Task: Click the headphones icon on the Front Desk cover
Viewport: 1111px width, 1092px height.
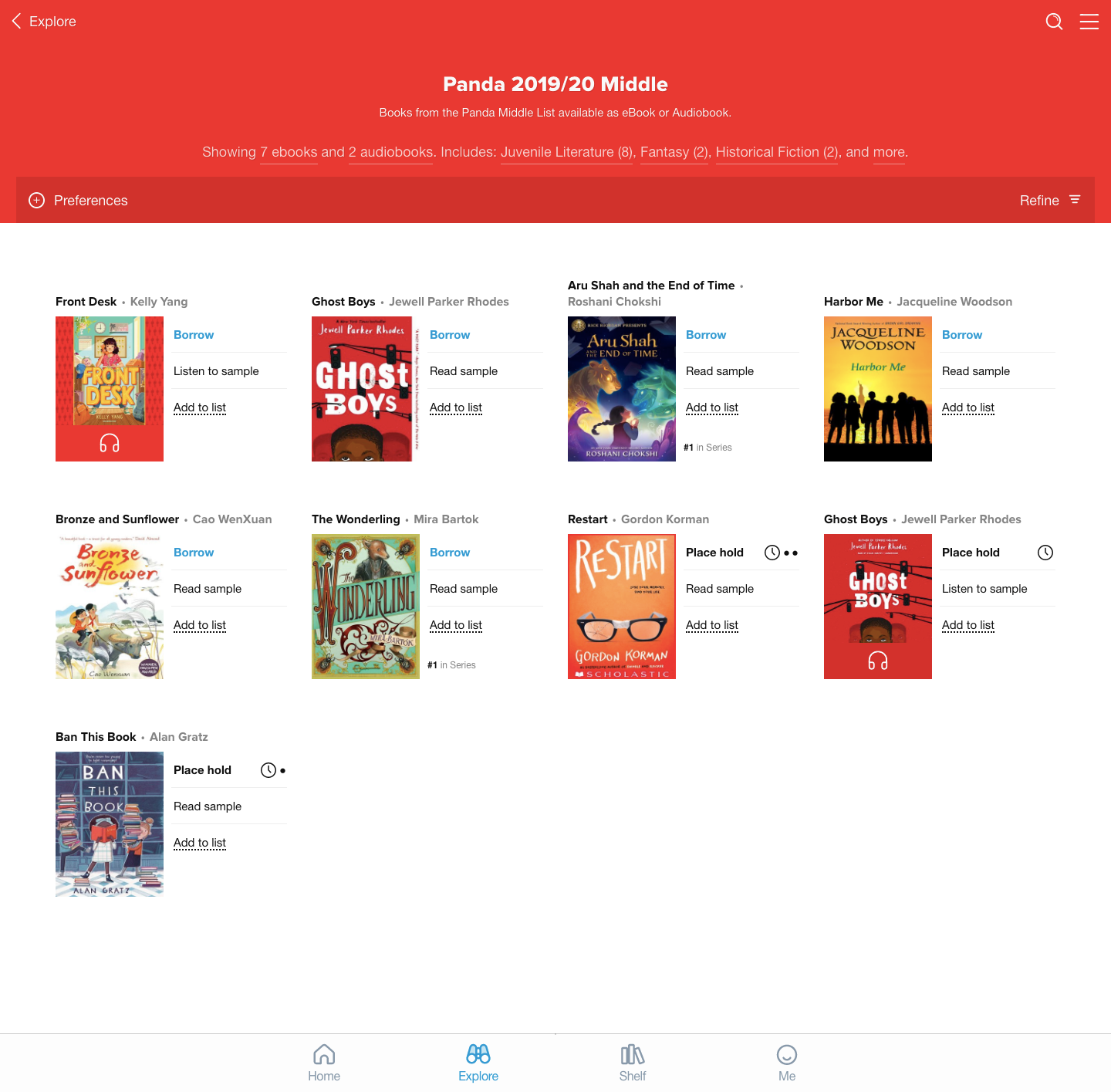Action: coord(110,443)
